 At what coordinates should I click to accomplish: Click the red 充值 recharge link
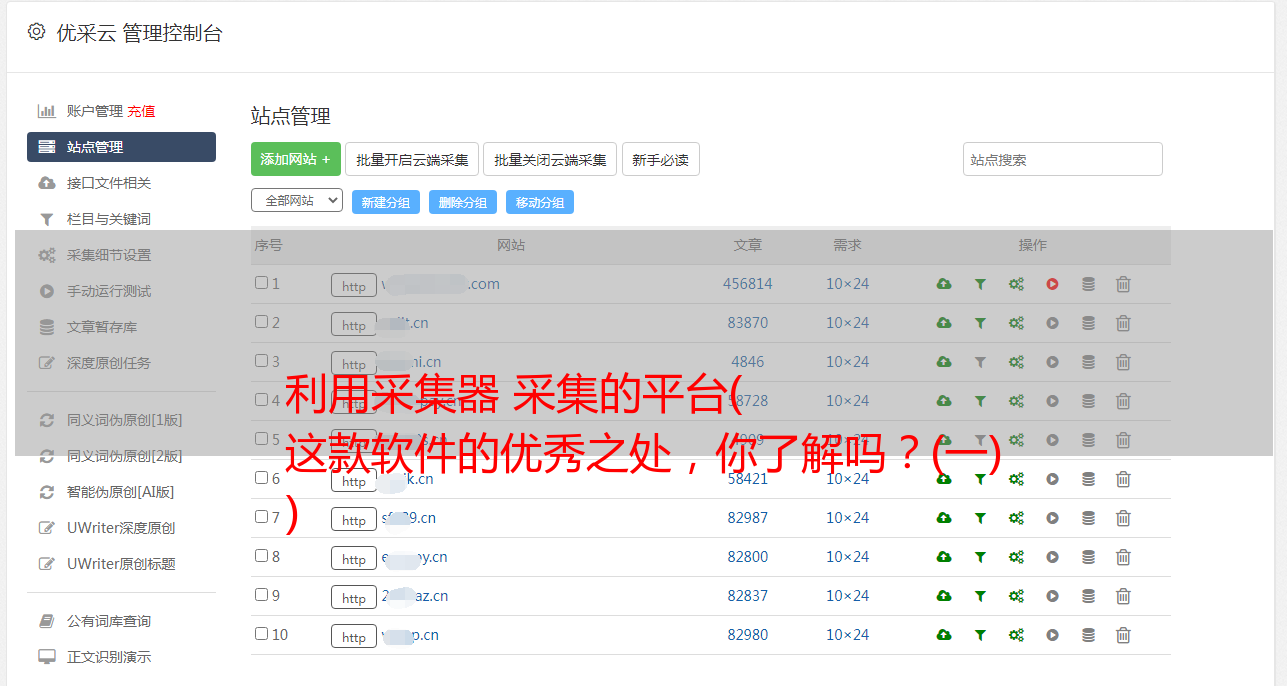141,111
